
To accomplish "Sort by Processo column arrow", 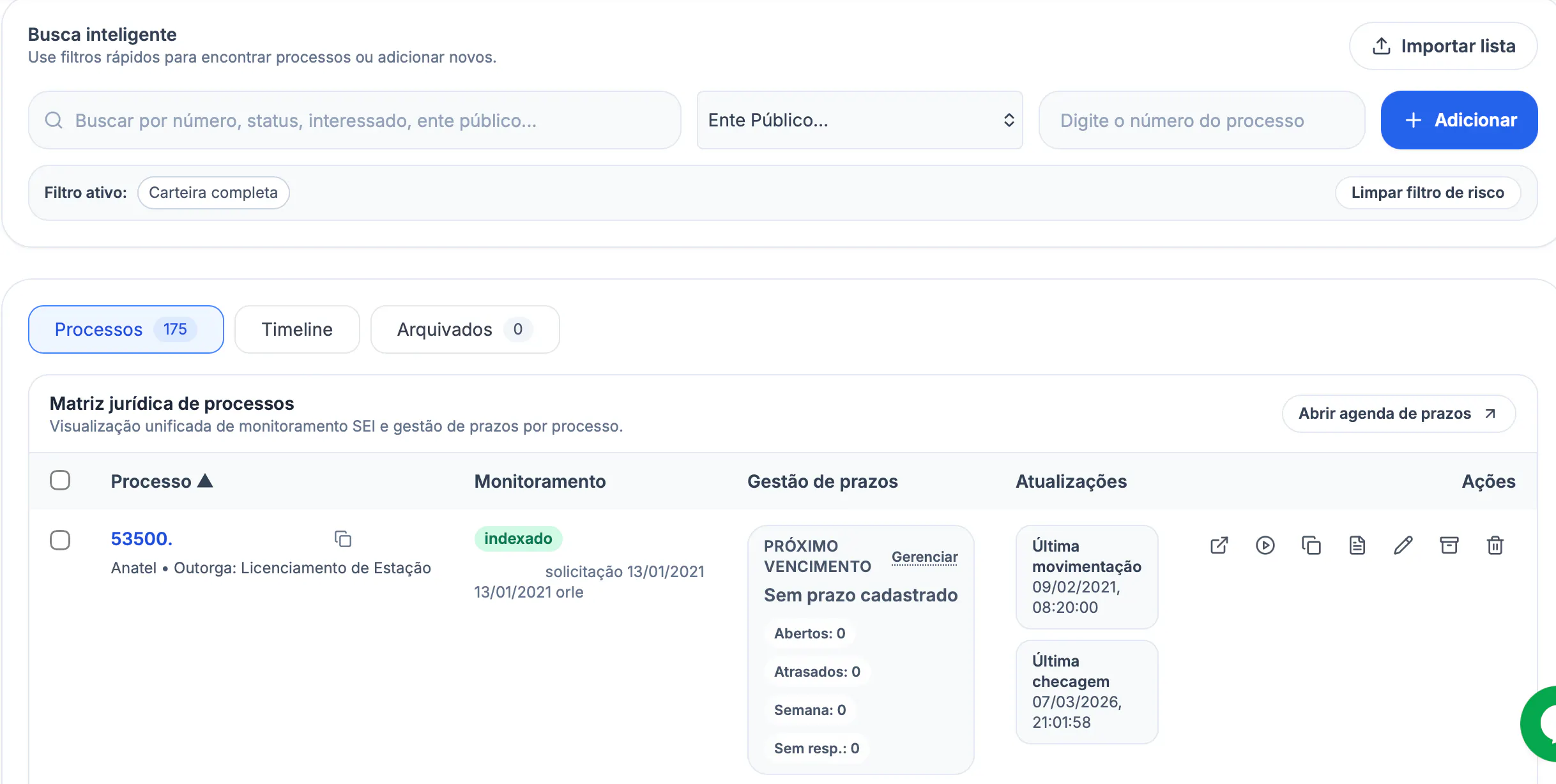I will (205, 481).
